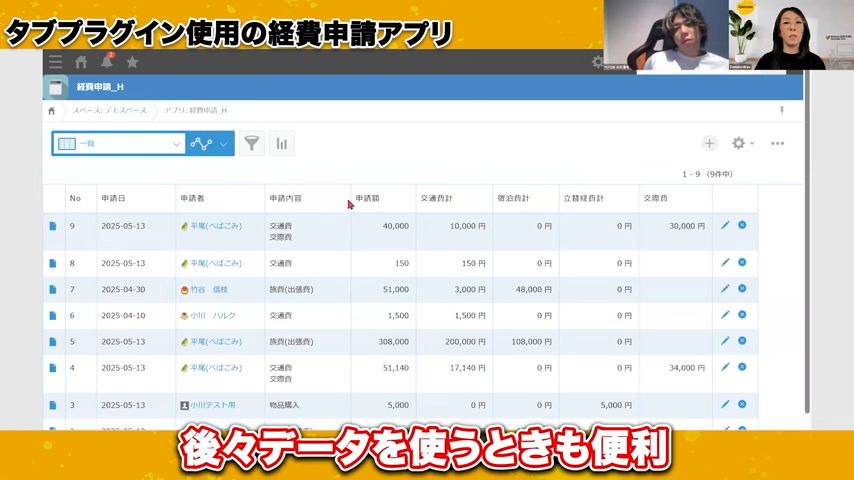Open applicant 平尾(ぺばこみ) in record 9

point(216,226)
